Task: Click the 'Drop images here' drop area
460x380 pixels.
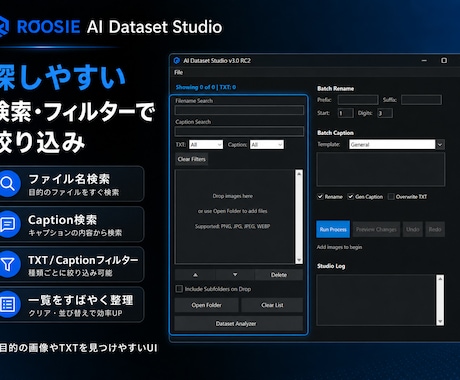Action: pyautogui.click(x=235, y=217)
